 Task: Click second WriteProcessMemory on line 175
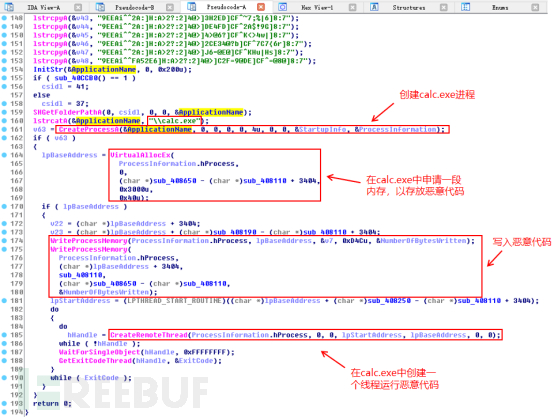tap(89, 249)
